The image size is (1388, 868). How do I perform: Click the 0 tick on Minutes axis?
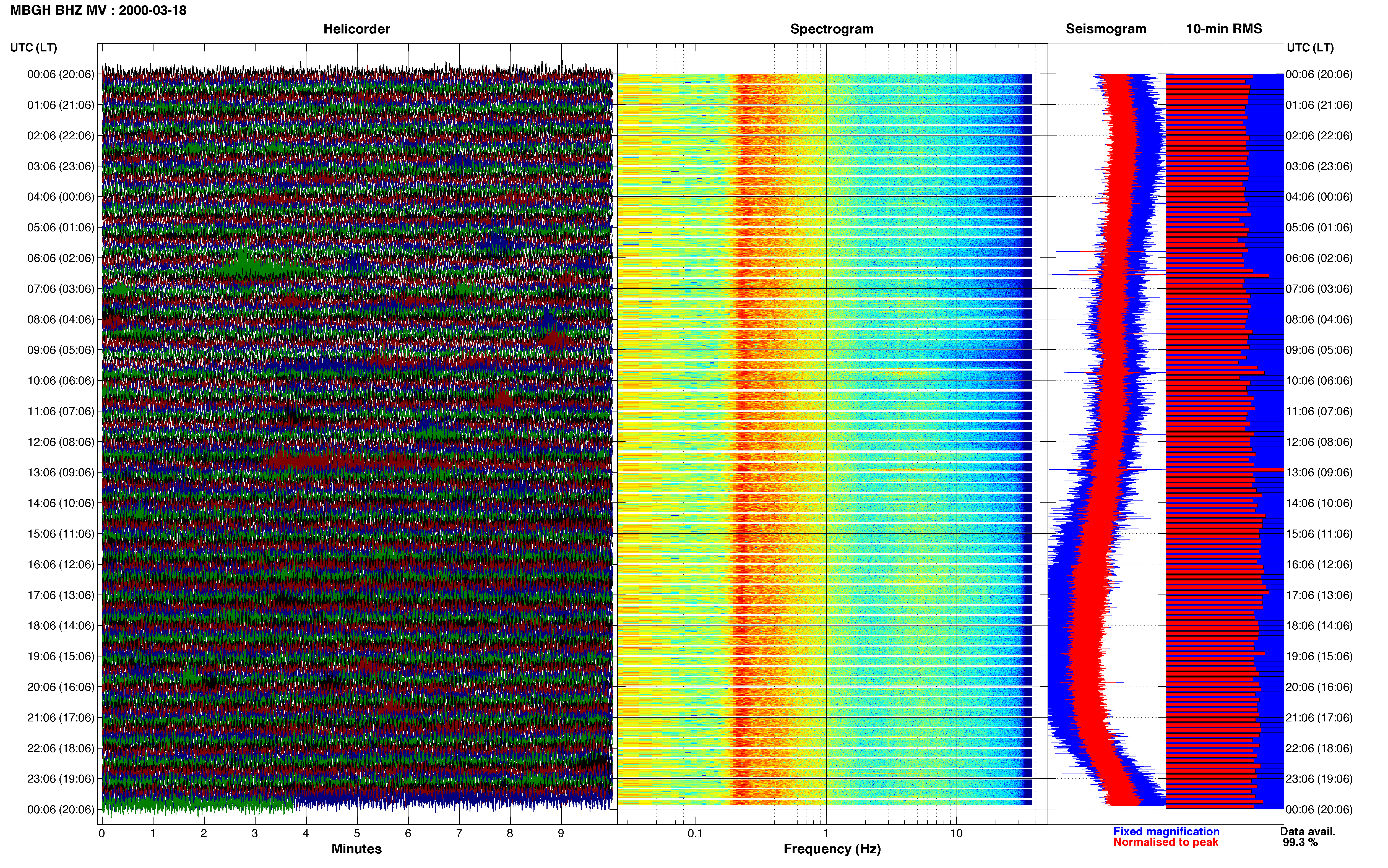[x=101, y=833]
